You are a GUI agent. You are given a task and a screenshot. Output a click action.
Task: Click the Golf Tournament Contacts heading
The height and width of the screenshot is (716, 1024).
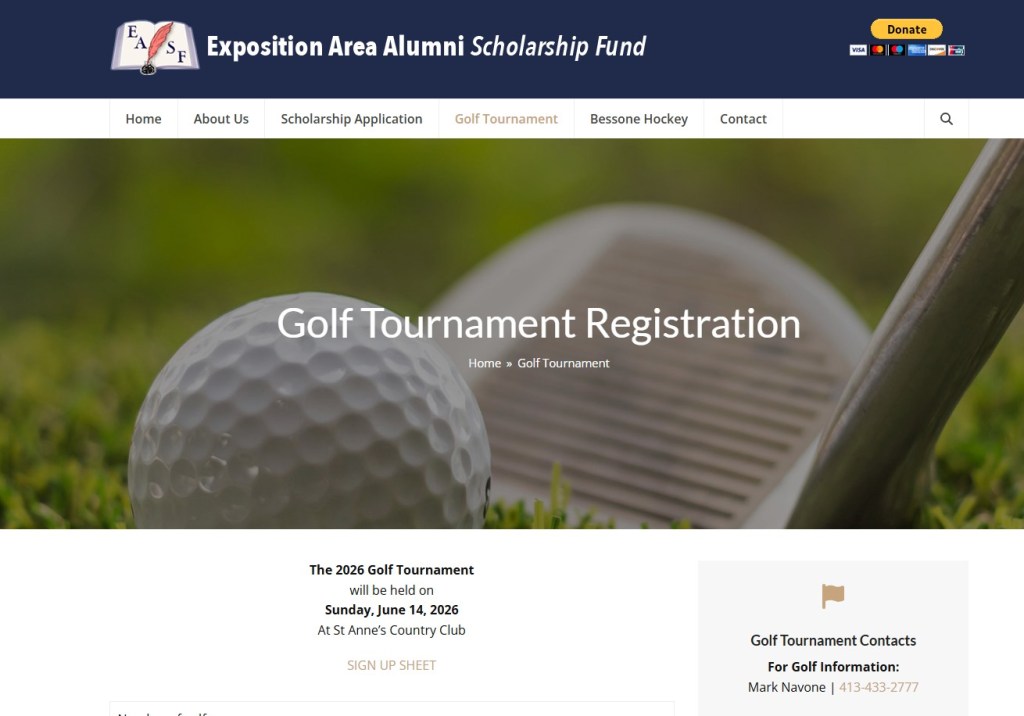click(x=833, y=640)
